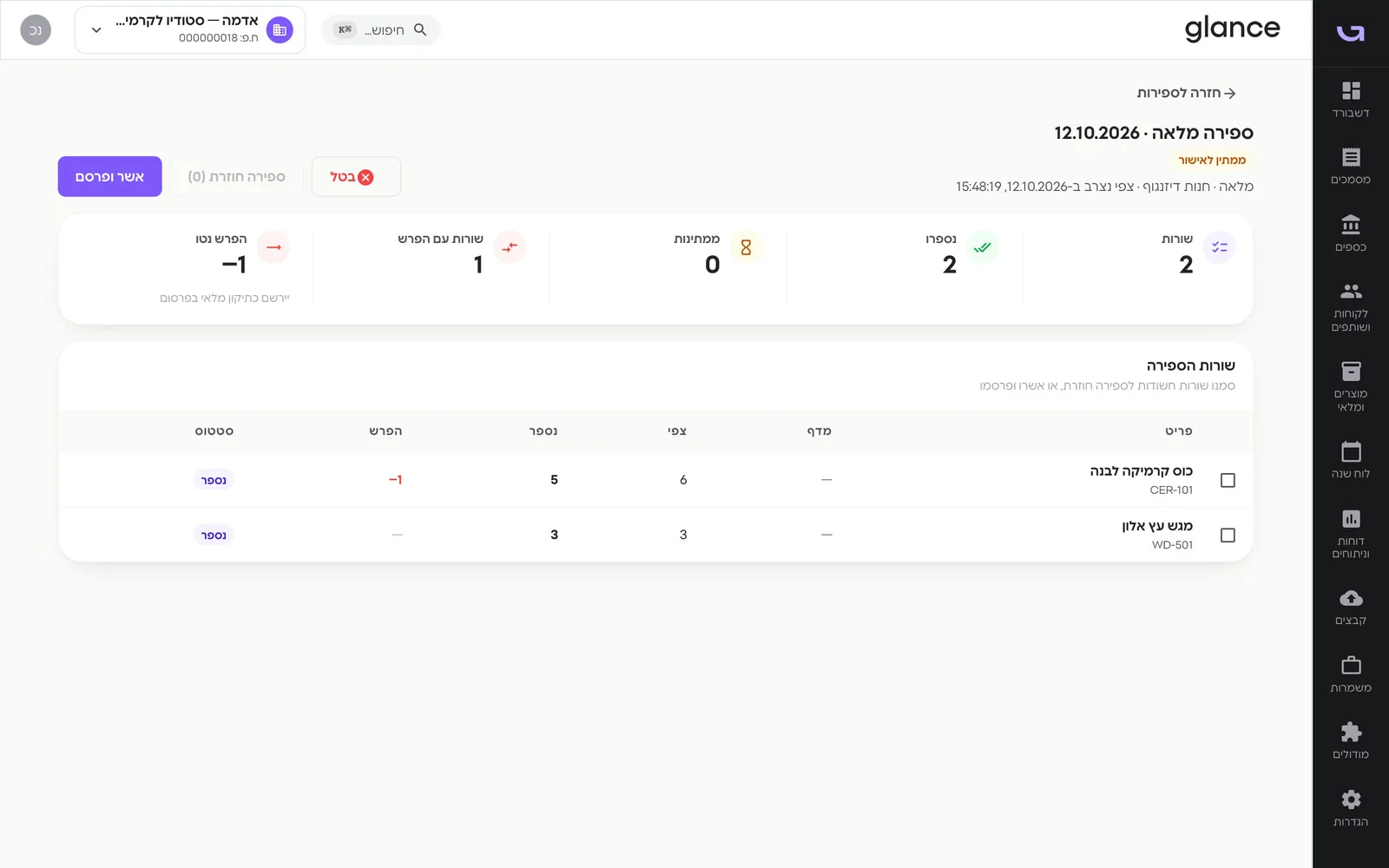Expand the company selector dropdown chevron

click(x=96, y=30)
